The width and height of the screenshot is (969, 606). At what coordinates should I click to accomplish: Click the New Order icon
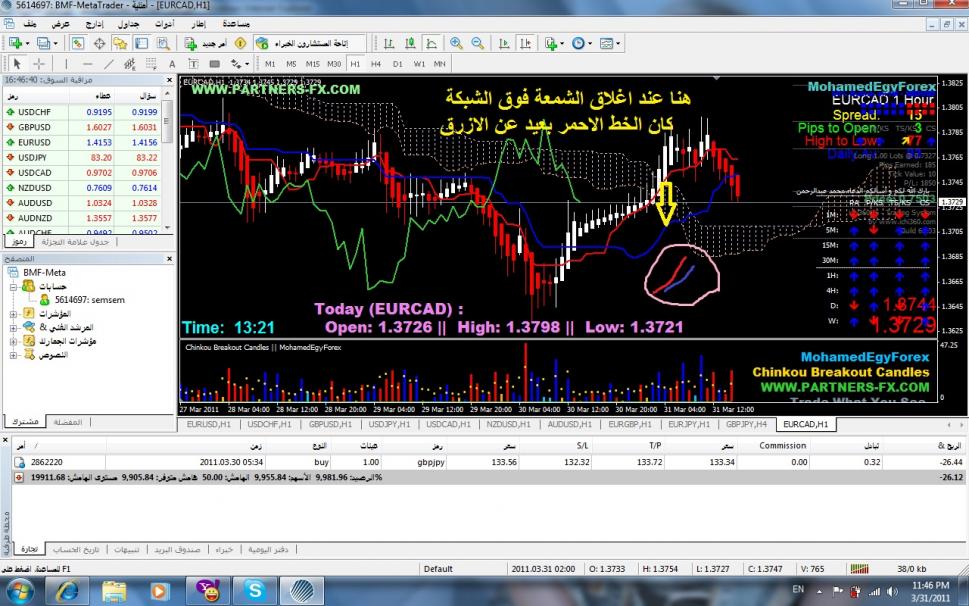pos(190,44)
